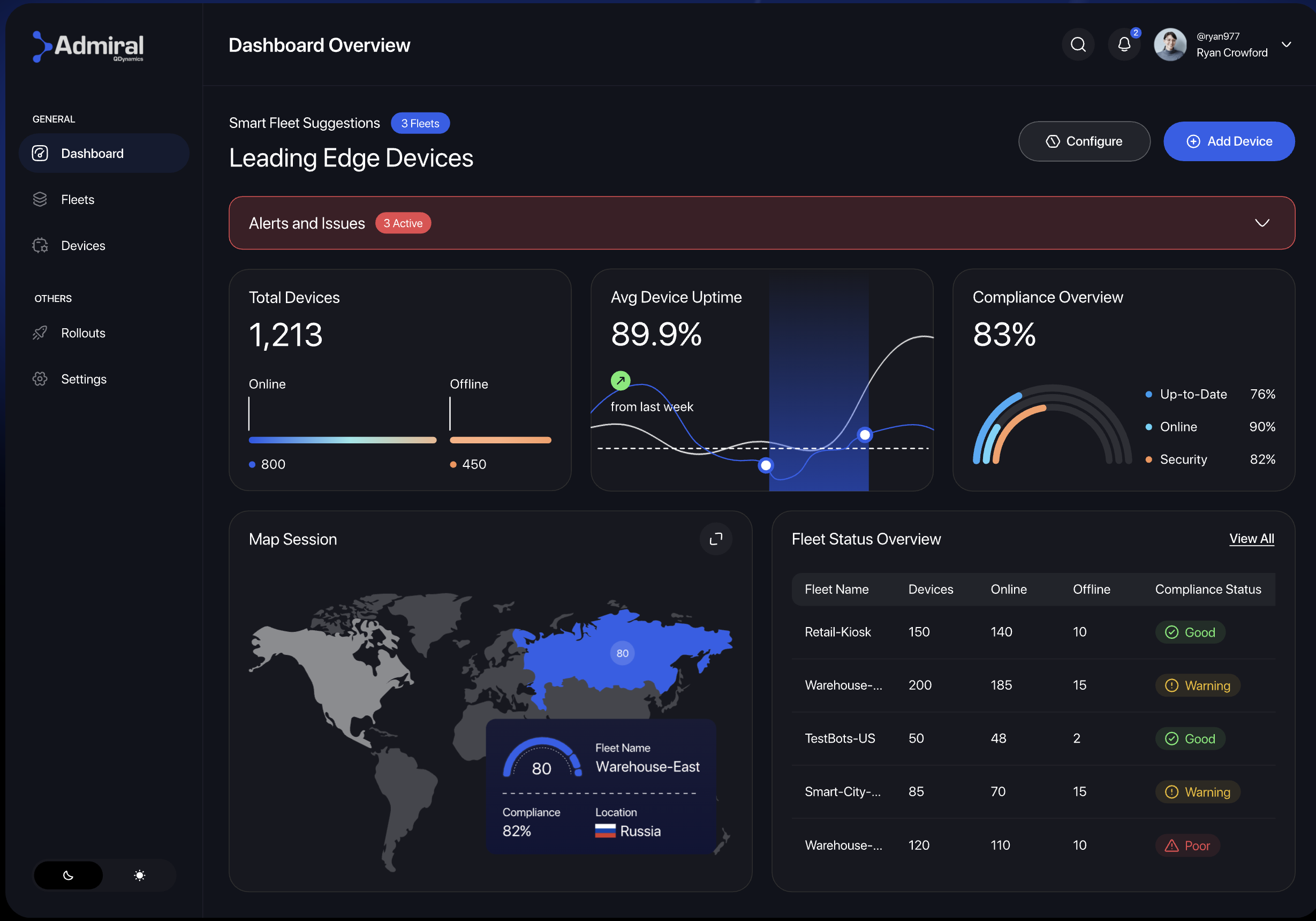Select the 80 map marker over Russia

622,653
